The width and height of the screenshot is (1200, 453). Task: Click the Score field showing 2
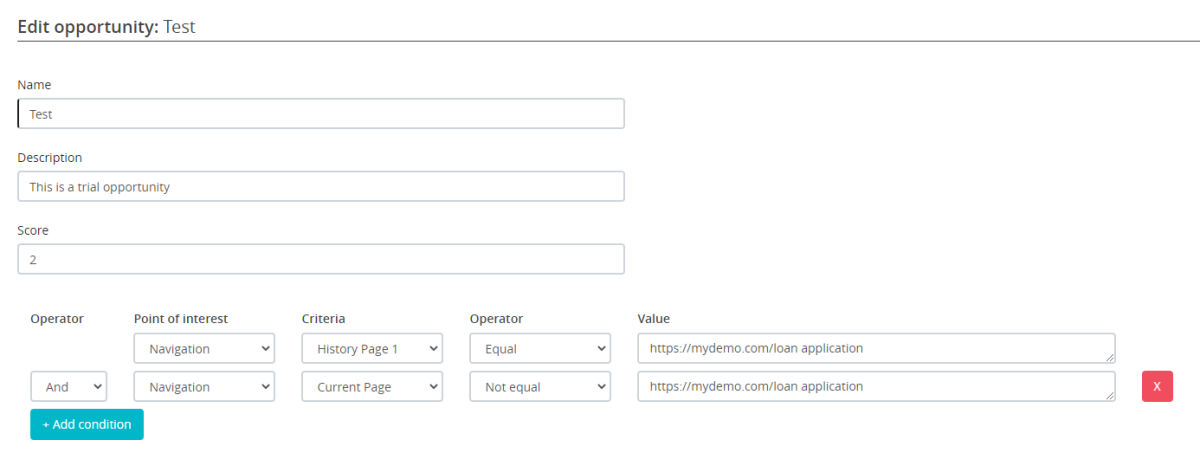point(320,259)
